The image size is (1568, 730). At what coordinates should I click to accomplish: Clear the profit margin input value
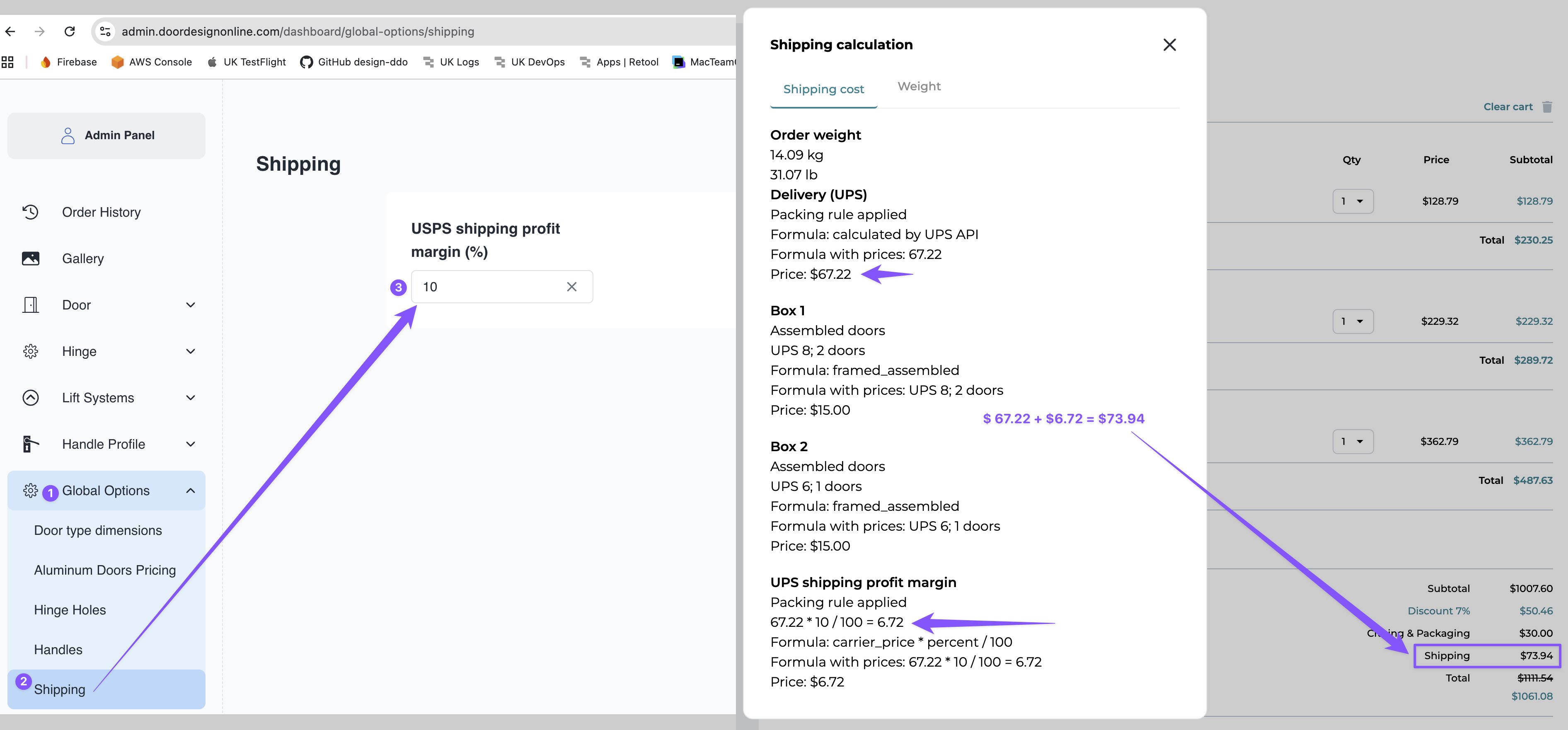(571, 287)
